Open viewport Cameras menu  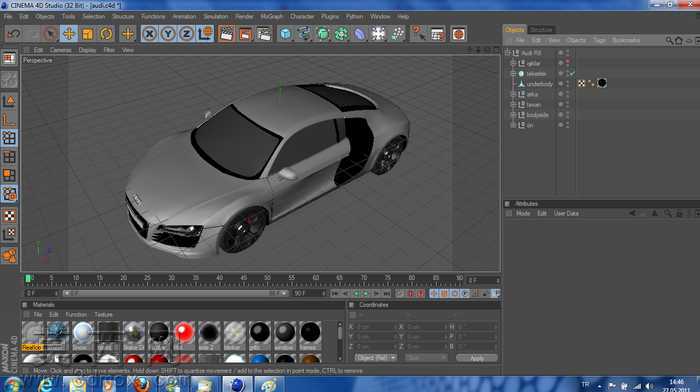(60, 50)
